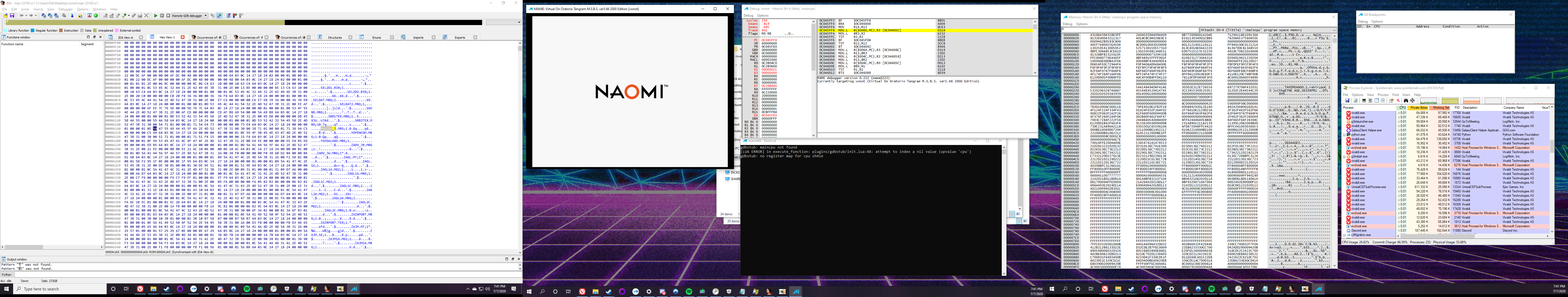Close the Functions window panel
This screenshot has height=297, width=1568.
[100, 37]
